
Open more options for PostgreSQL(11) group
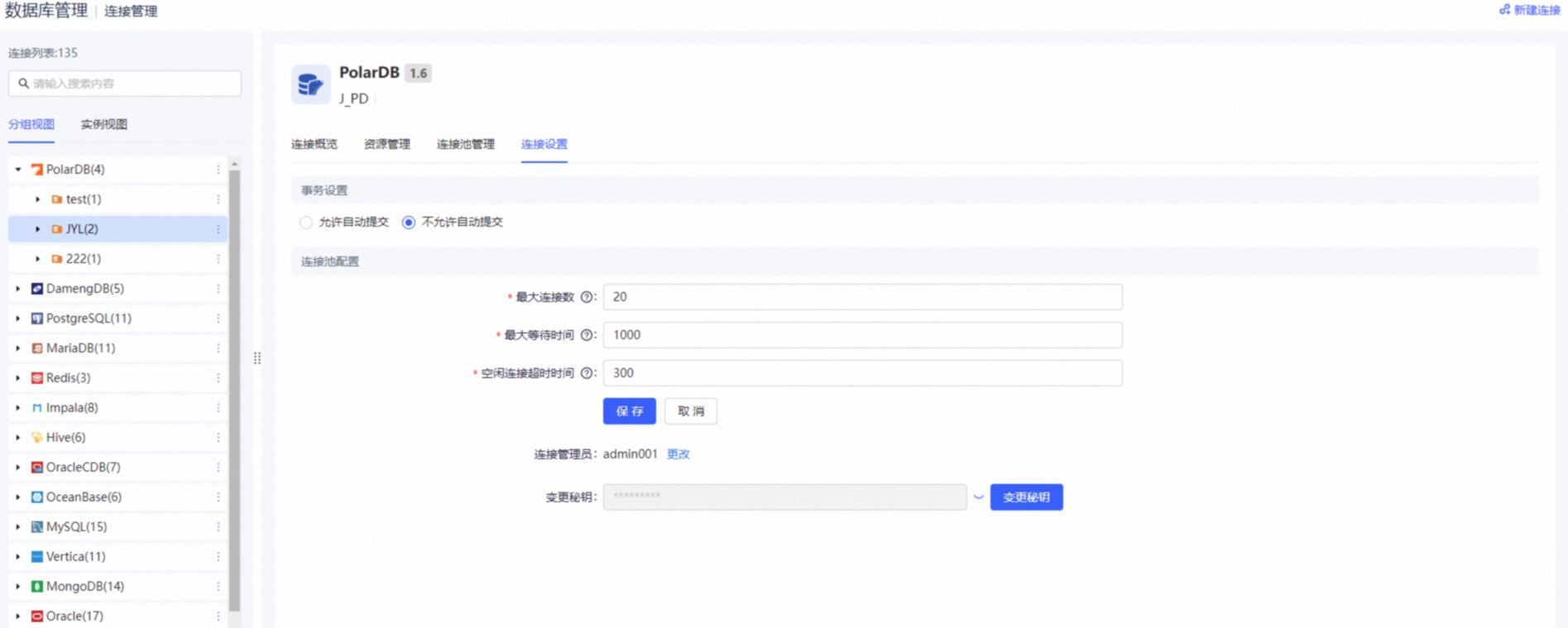[218, 319]
